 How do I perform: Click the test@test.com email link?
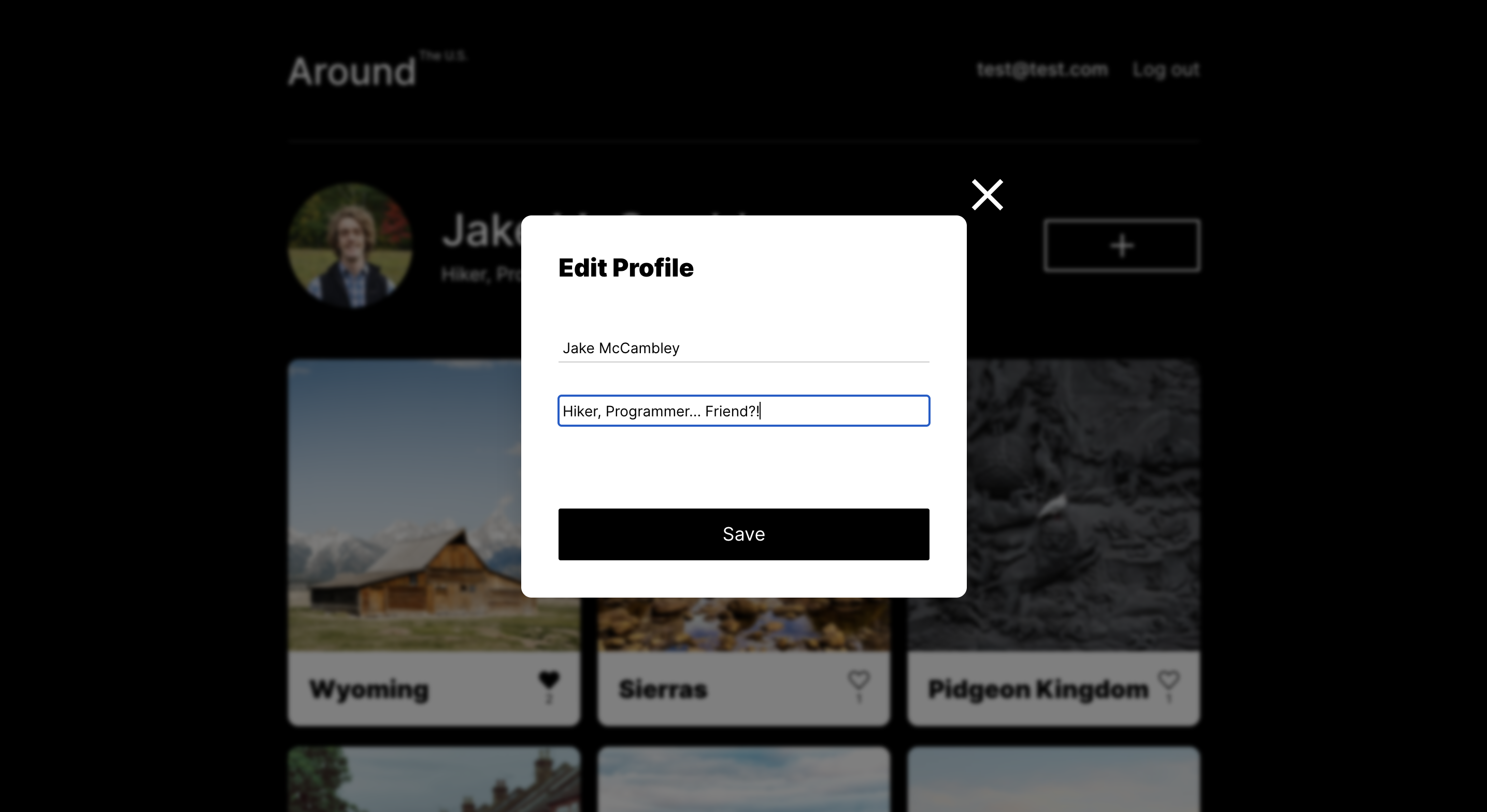click(x=1042, y=69)
